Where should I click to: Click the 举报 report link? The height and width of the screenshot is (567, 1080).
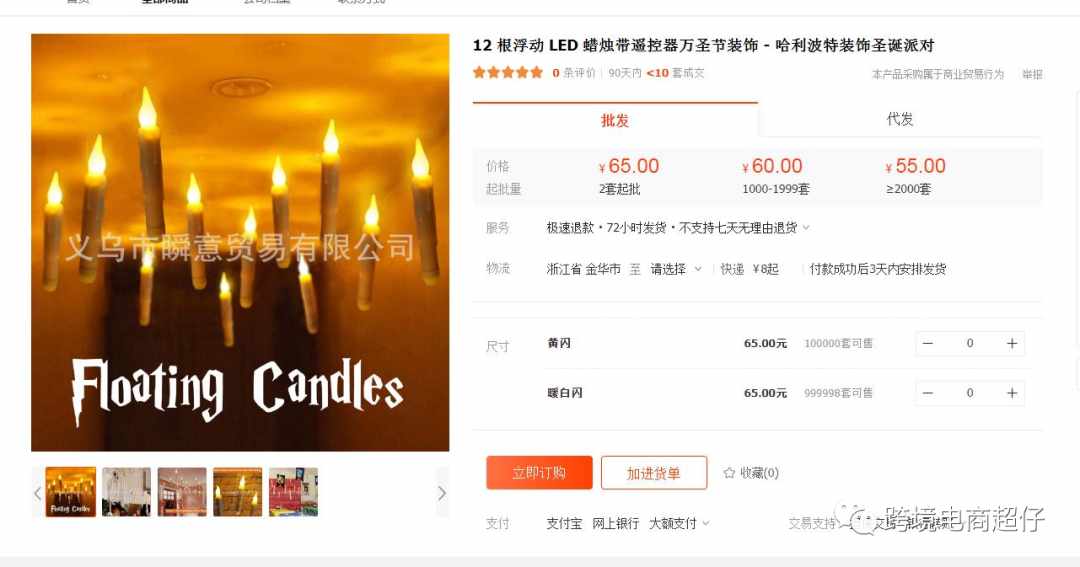click(x=1032, y=74)
